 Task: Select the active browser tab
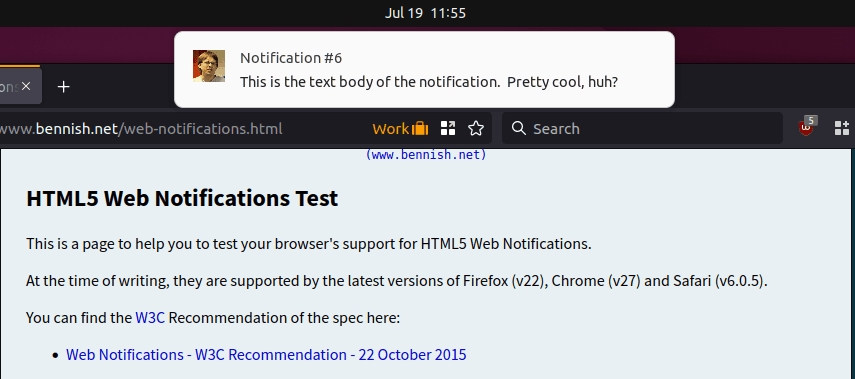tap(20, 86)
